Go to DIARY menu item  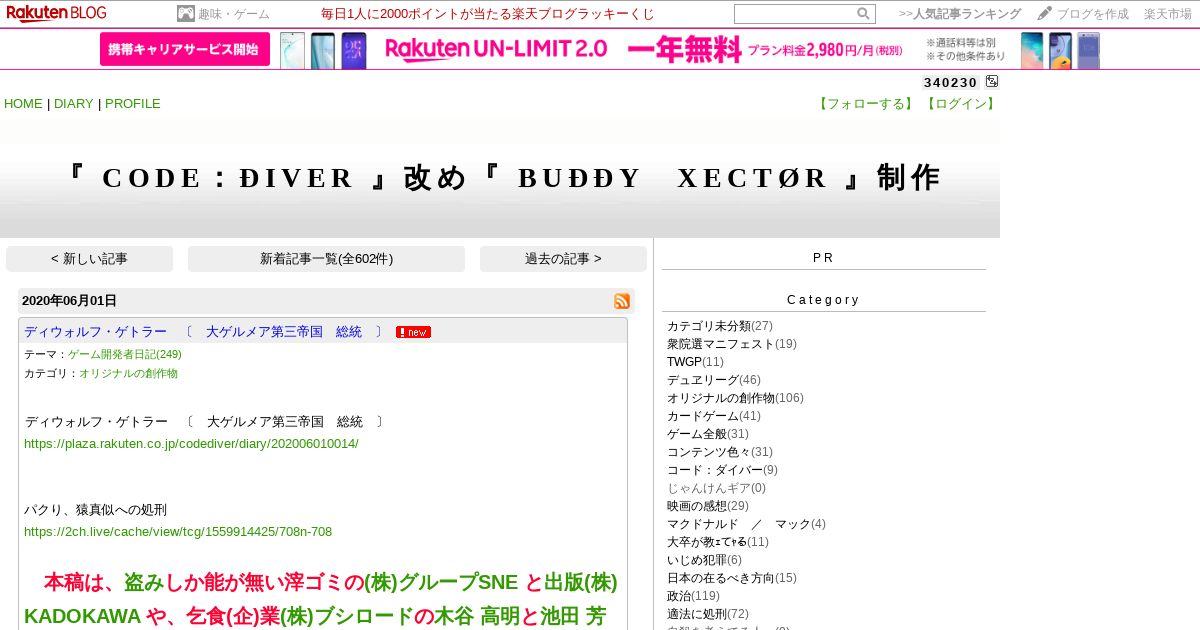coord(74,104)
